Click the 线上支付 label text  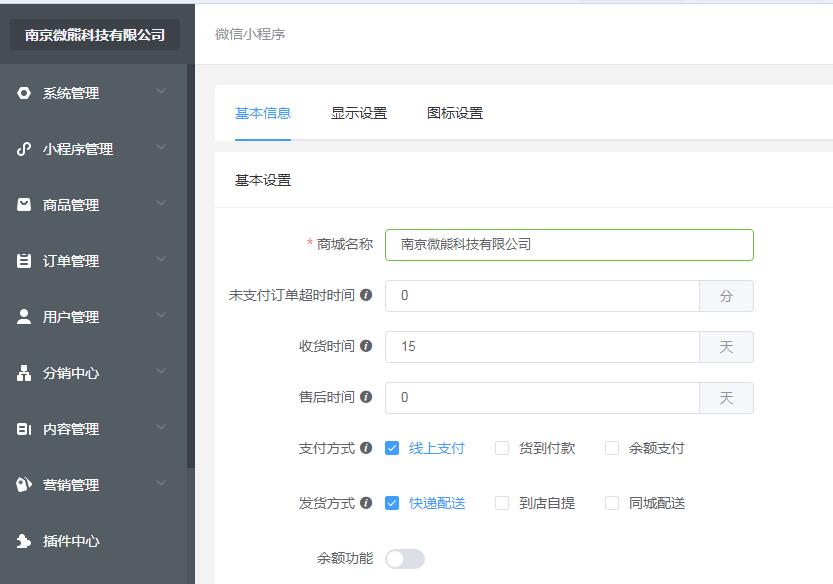pos(437,448)
